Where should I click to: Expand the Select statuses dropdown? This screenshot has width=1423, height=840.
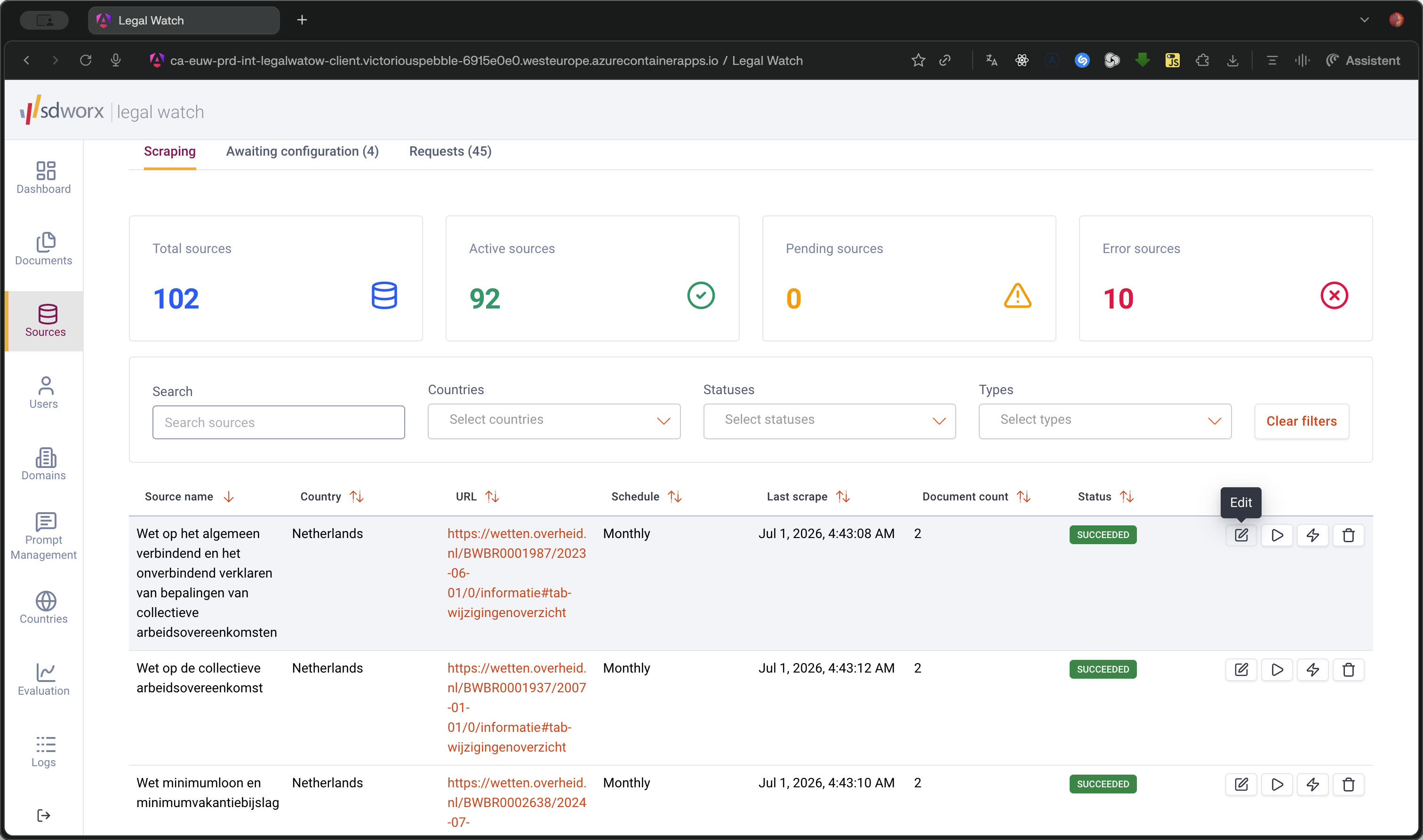(829, 421)
